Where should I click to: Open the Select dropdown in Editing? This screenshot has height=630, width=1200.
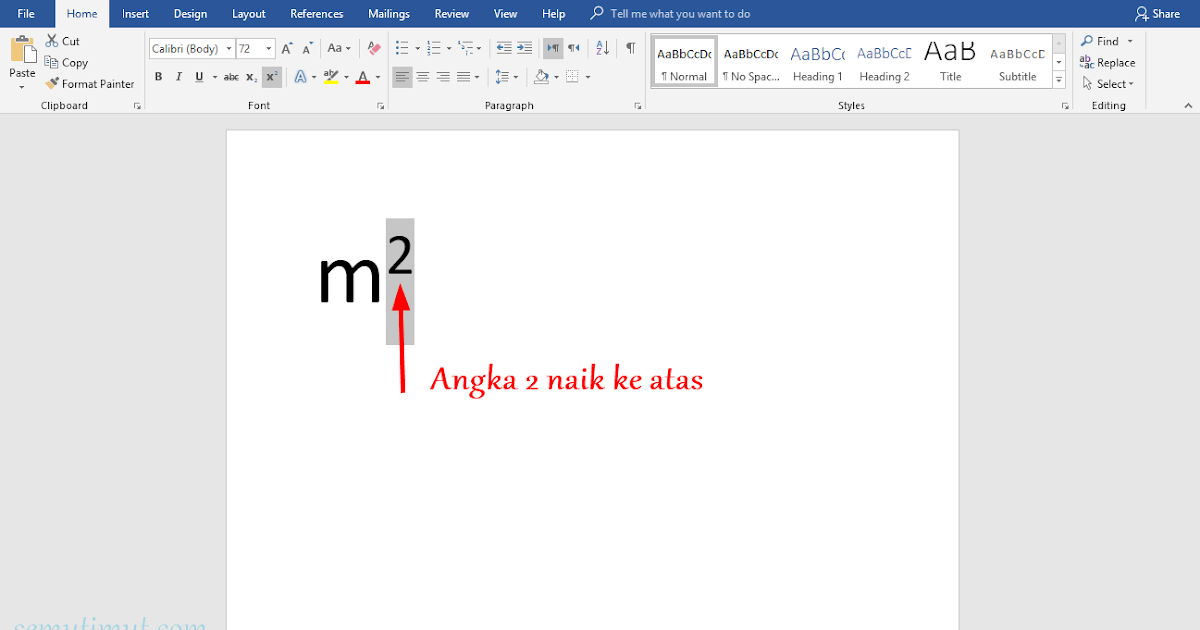[1108, 84]
